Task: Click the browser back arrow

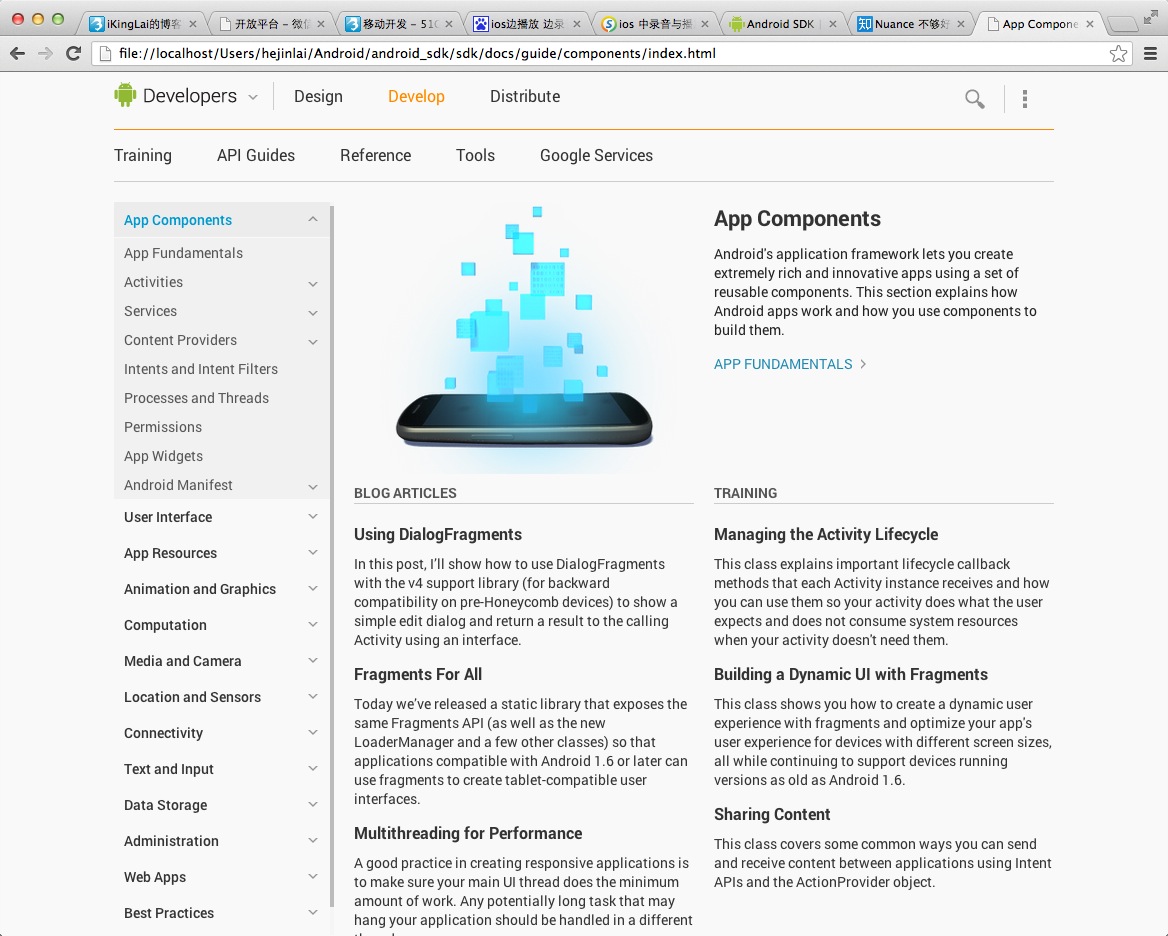Action: coord(18,53)
